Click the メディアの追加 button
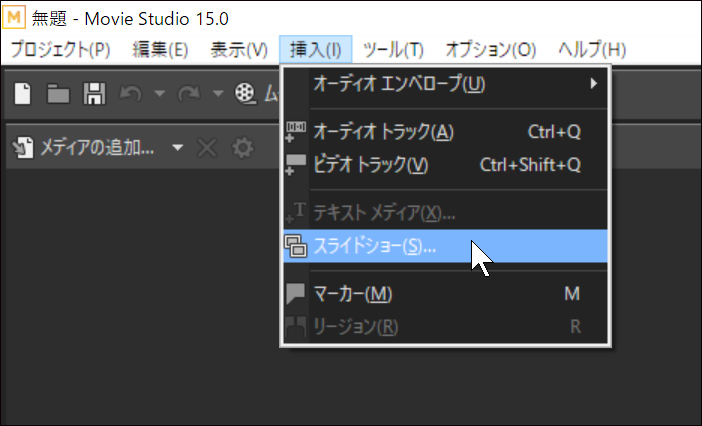 (83, 148)
